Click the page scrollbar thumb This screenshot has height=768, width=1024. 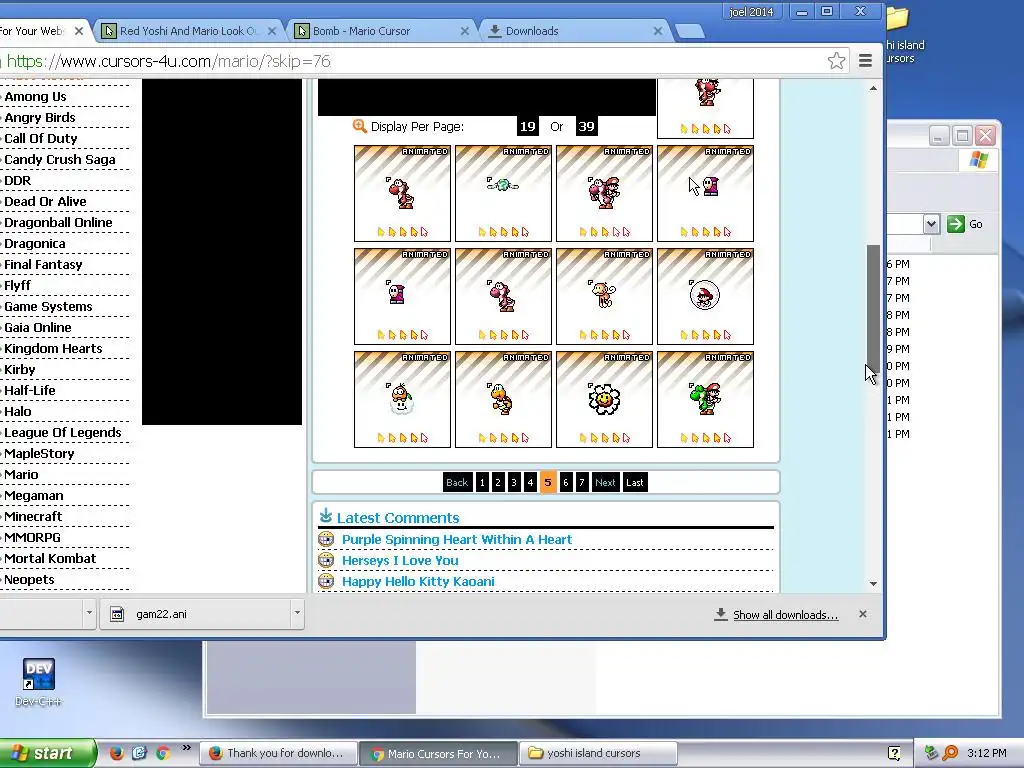[x=873, y=308]
